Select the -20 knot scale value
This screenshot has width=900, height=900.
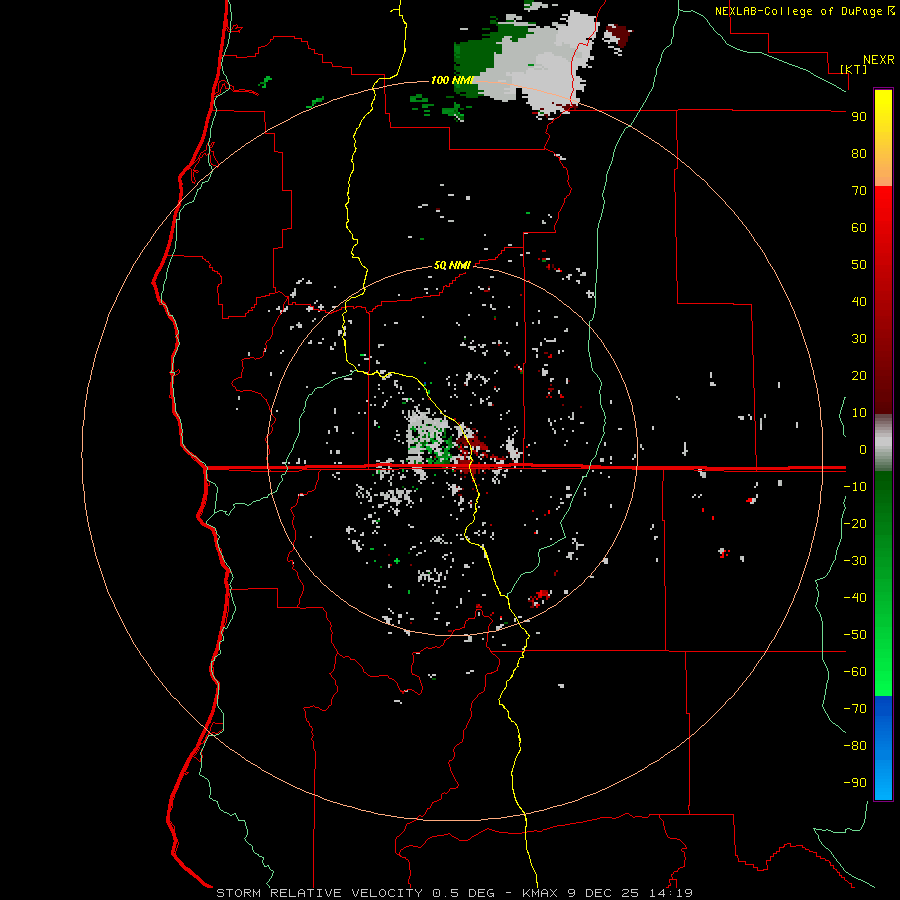tap(855, 524)
